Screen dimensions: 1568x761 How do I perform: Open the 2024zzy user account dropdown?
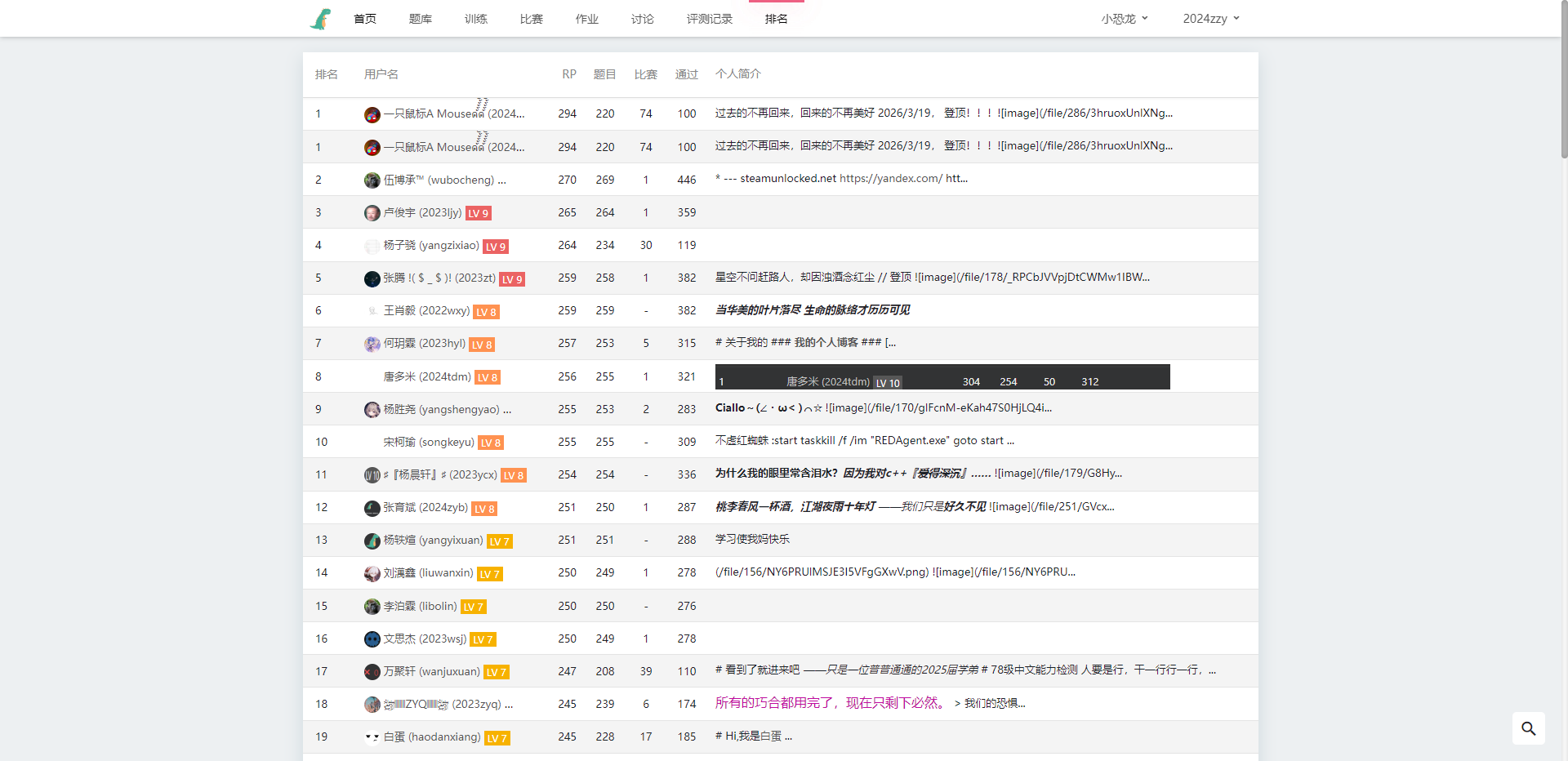coord(1210,19)
